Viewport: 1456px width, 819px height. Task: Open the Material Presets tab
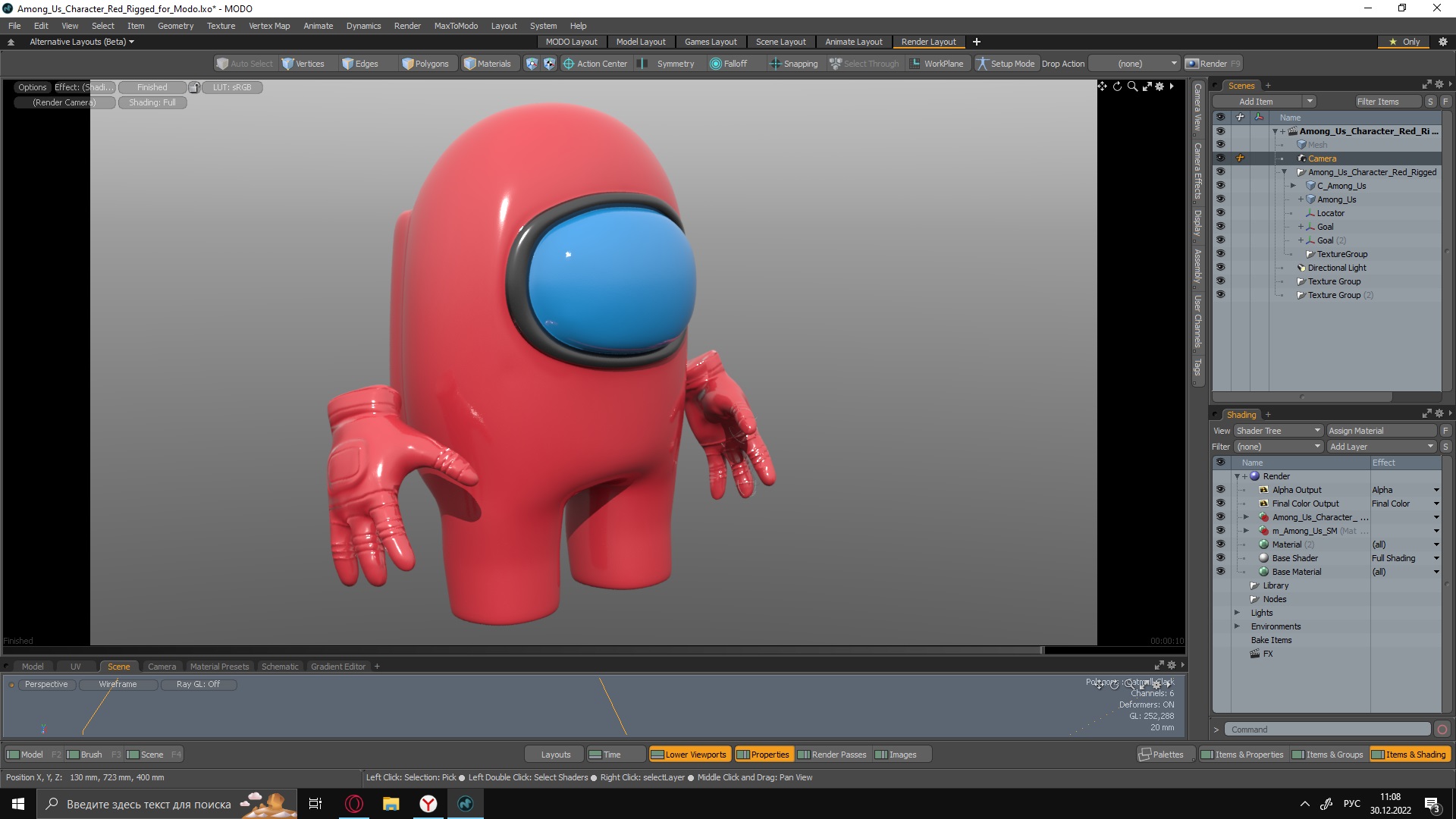219,667
